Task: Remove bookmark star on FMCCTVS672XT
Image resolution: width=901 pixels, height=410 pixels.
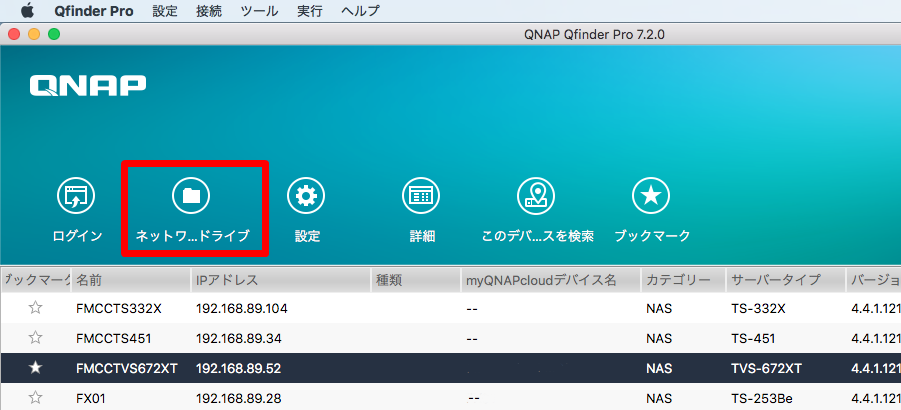Action: click(36, 368)
